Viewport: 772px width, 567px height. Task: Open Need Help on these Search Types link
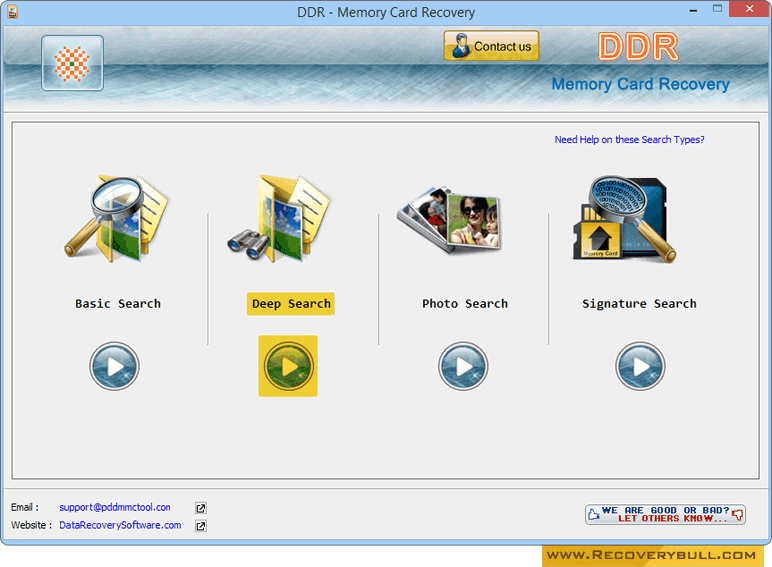629,139
